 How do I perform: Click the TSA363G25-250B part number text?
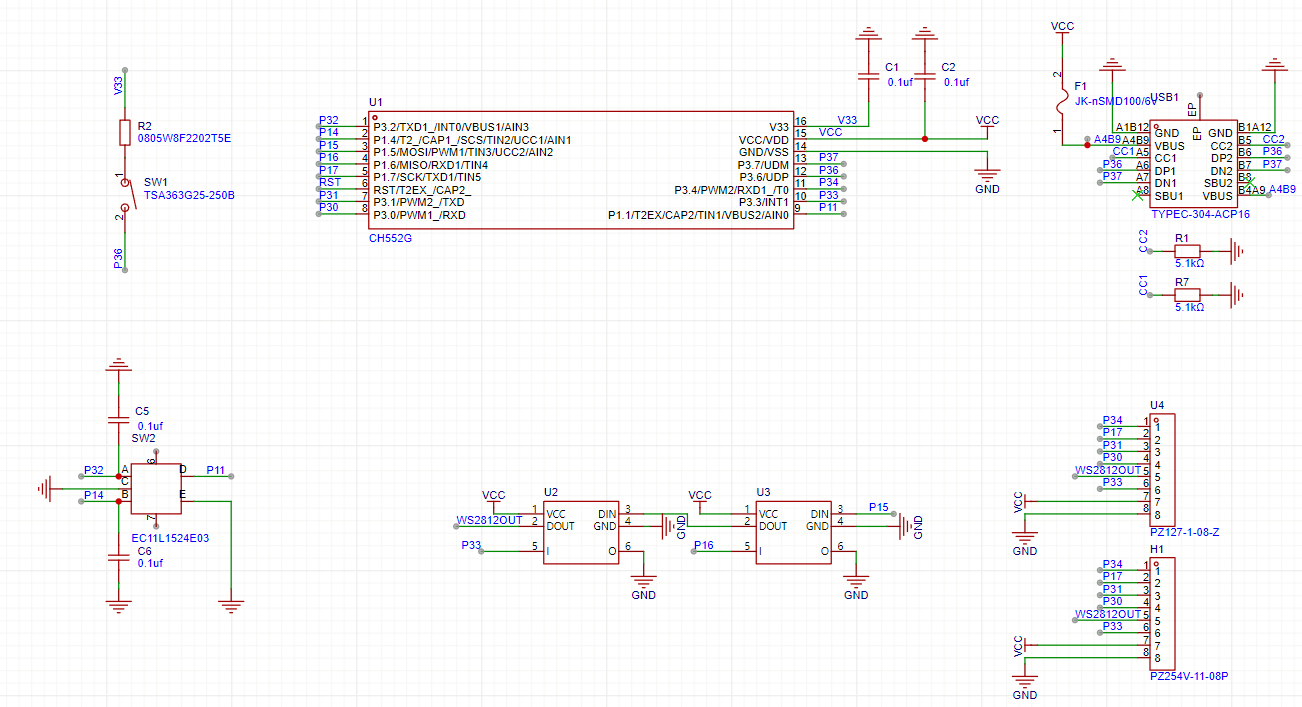click(x=189, y=195)
